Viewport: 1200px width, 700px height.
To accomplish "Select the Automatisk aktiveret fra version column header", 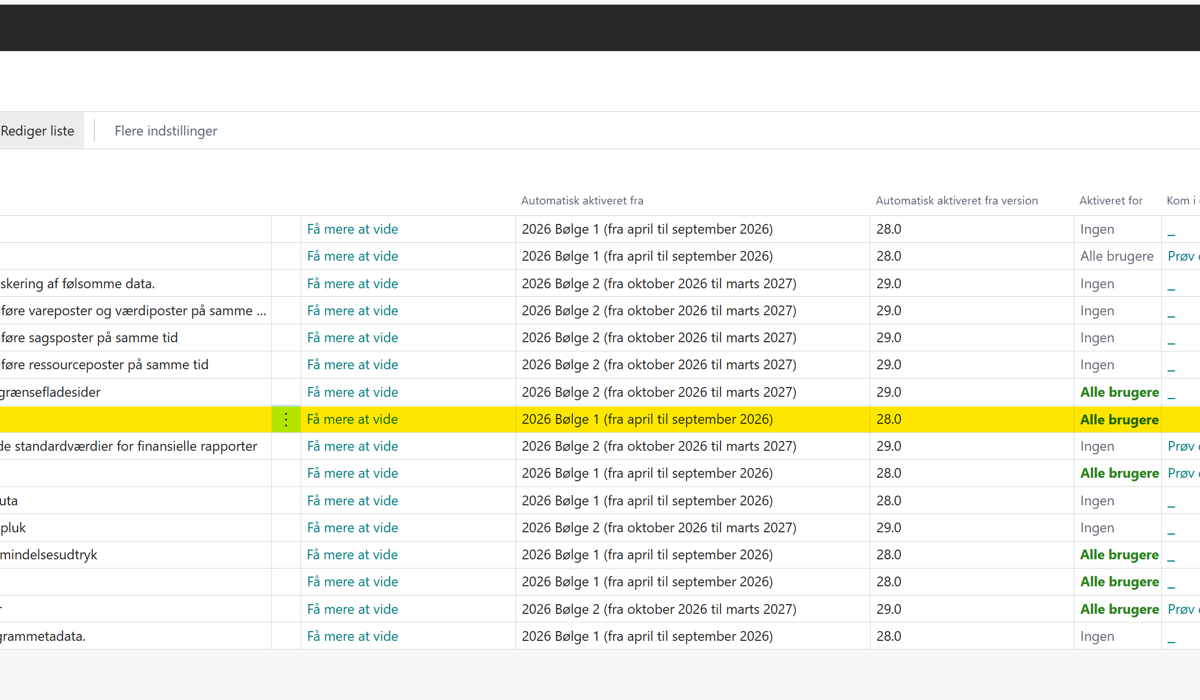I will pos(957,201).
